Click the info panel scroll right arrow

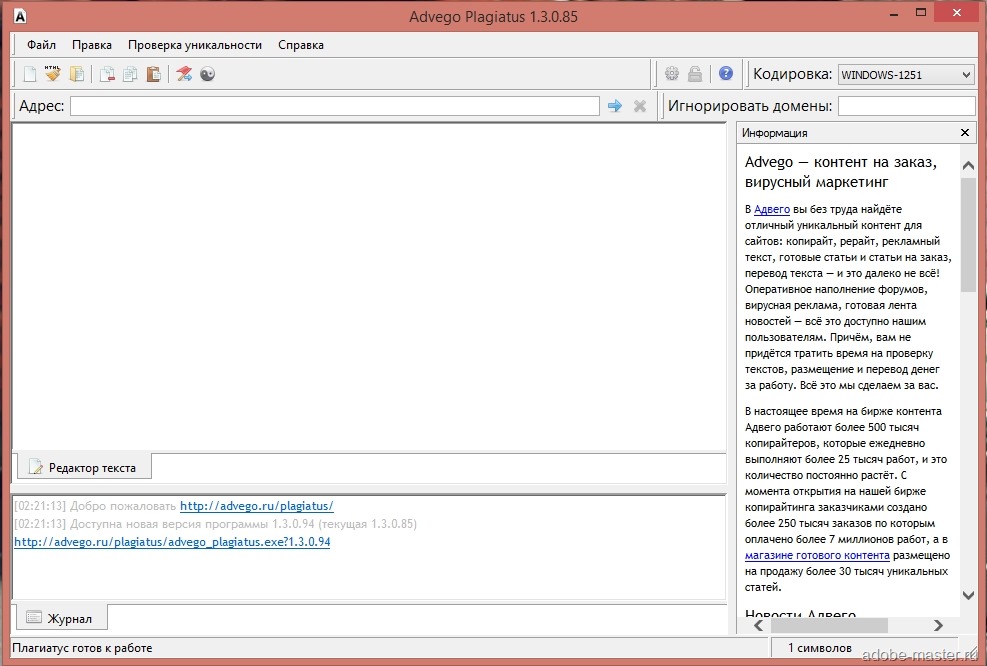pyautogui.click(x=939, y=625)
